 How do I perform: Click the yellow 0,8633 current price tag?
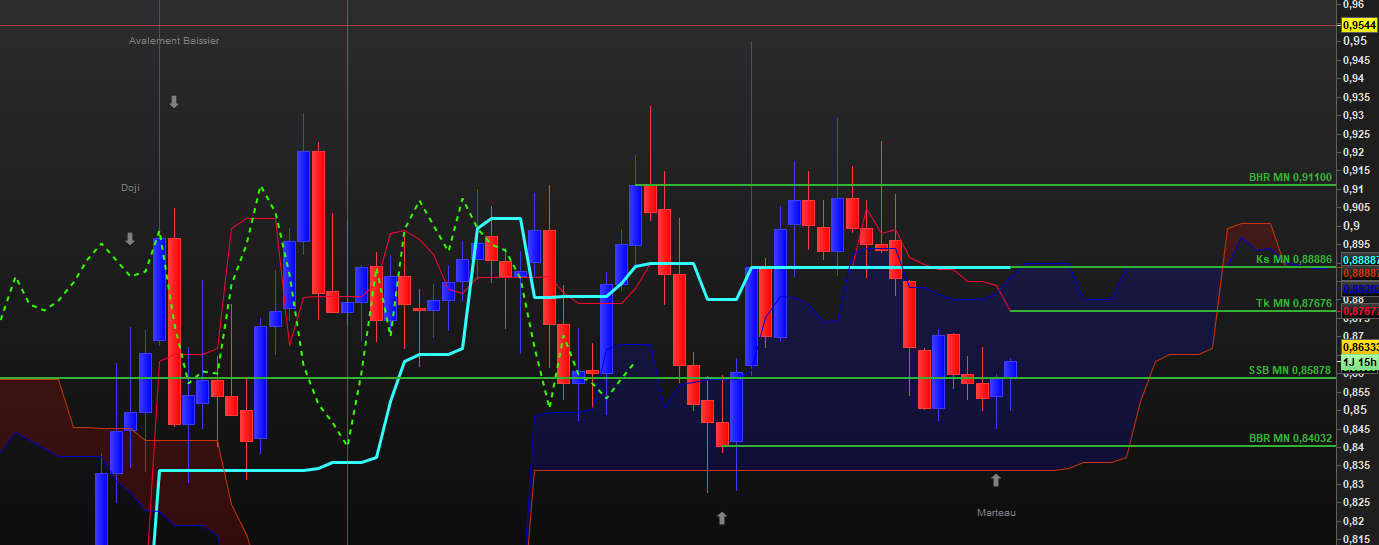pos(1359,347)
